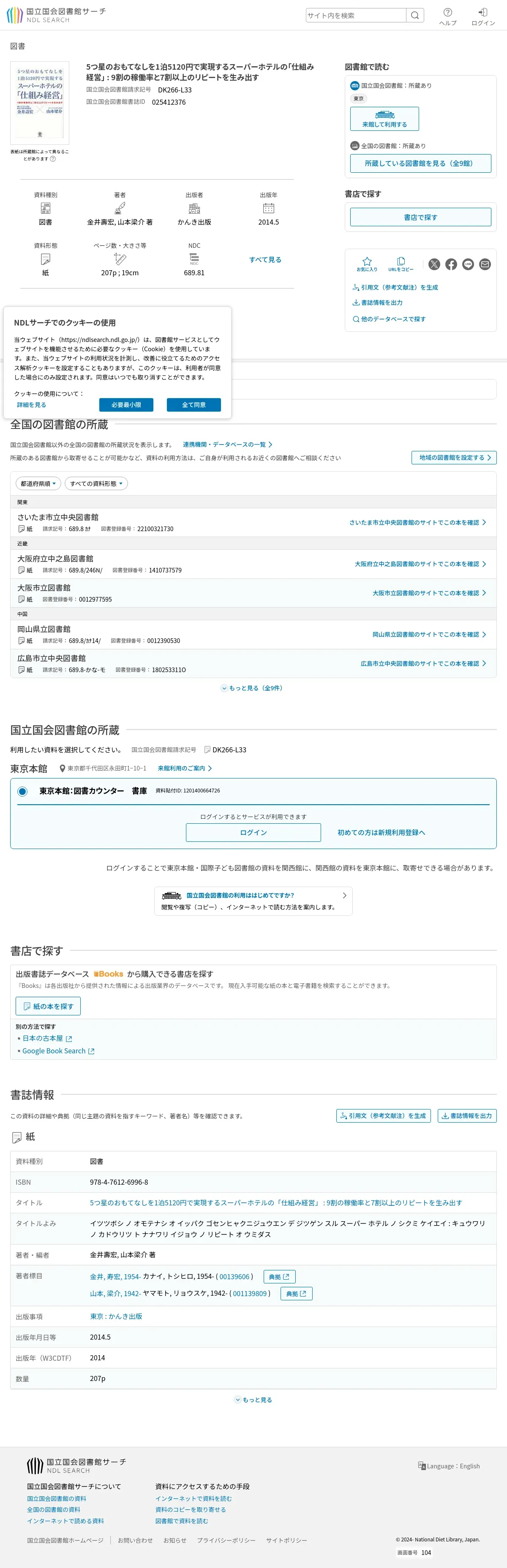Click the search magnifier button in header
Viewport: 507px width, 1568px height.
coord(415,15)
